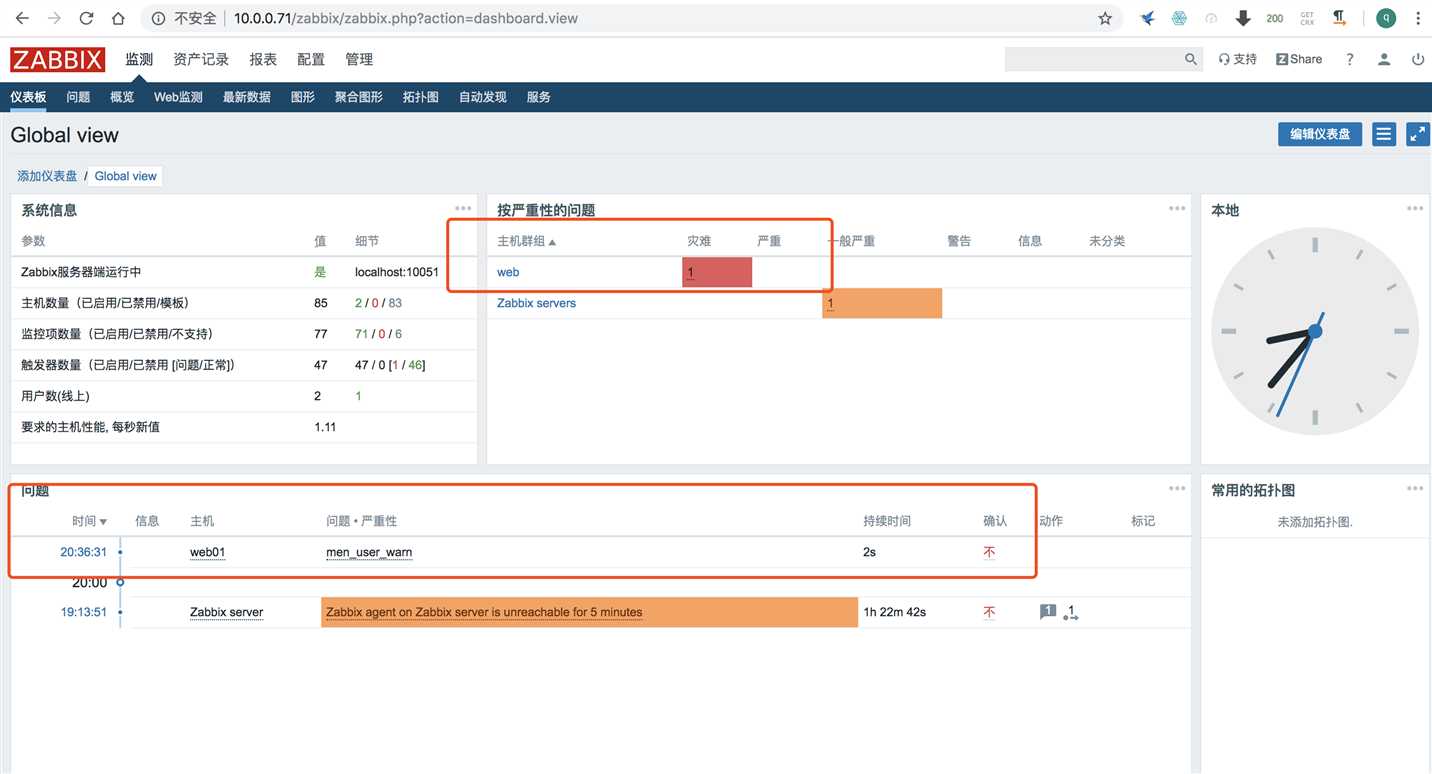Acknowledge the Zabbix server problem via 不
The image size is (1432, 774).
click(x=989, y=612)
